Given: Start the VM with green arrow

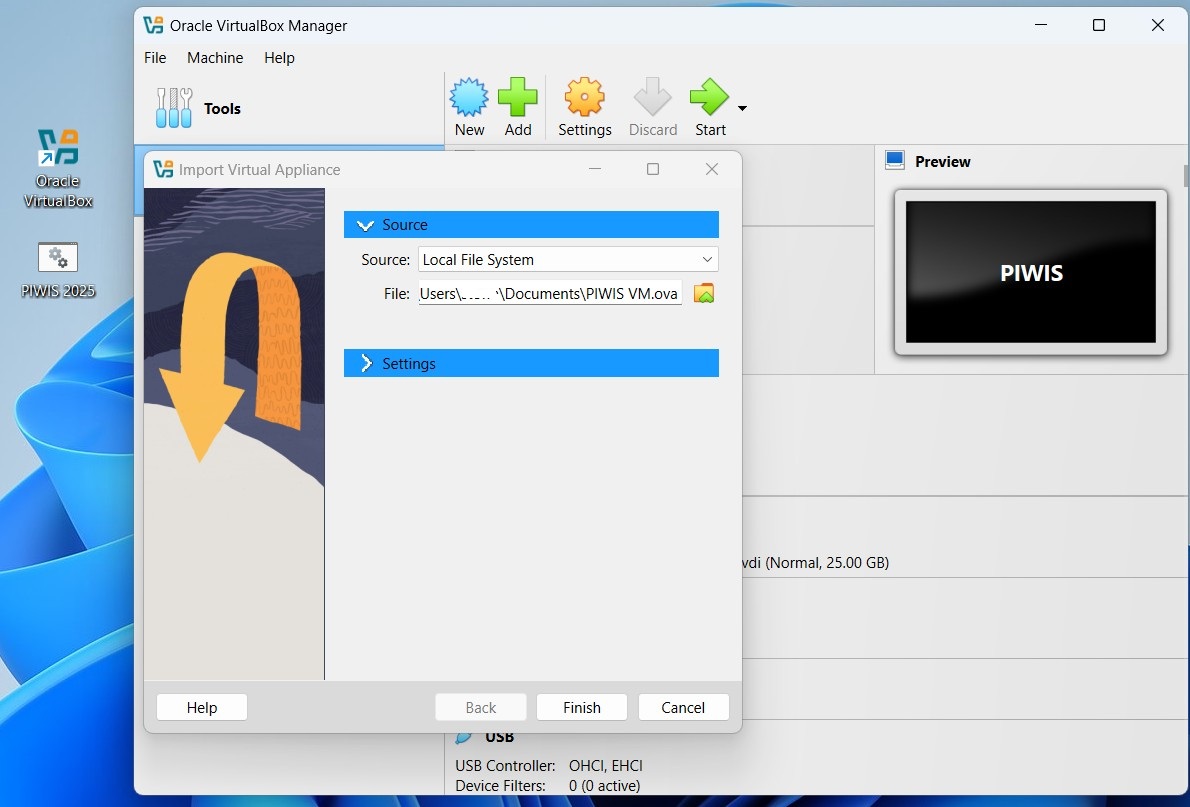Looking at the screenshot, I should (710, 97).
